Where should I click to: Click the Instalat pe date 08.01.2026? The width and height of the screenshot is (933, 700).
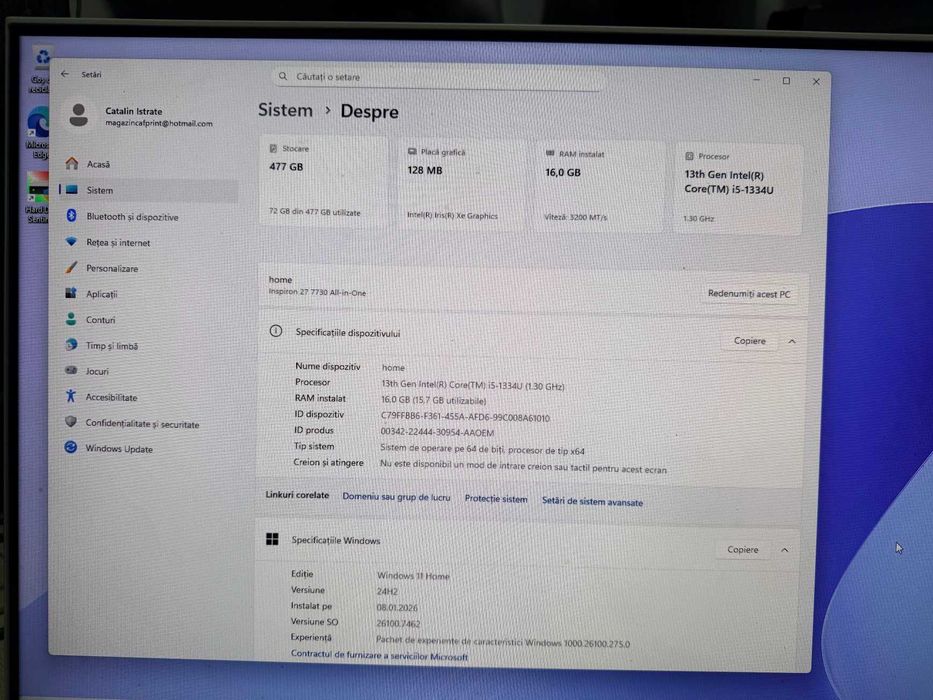pyautogui.click(x=397, y=607)
